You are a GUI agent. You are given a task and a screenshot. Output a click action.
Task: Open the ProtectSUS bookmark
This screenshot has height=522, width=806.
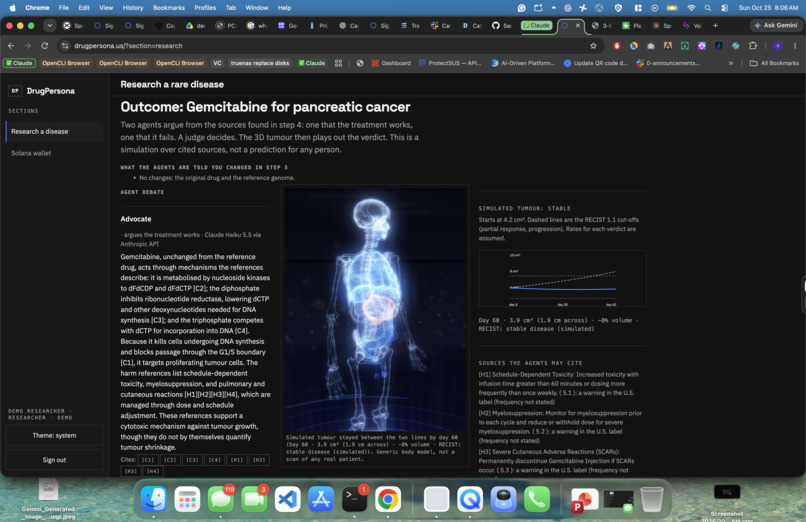pos(450,63)
